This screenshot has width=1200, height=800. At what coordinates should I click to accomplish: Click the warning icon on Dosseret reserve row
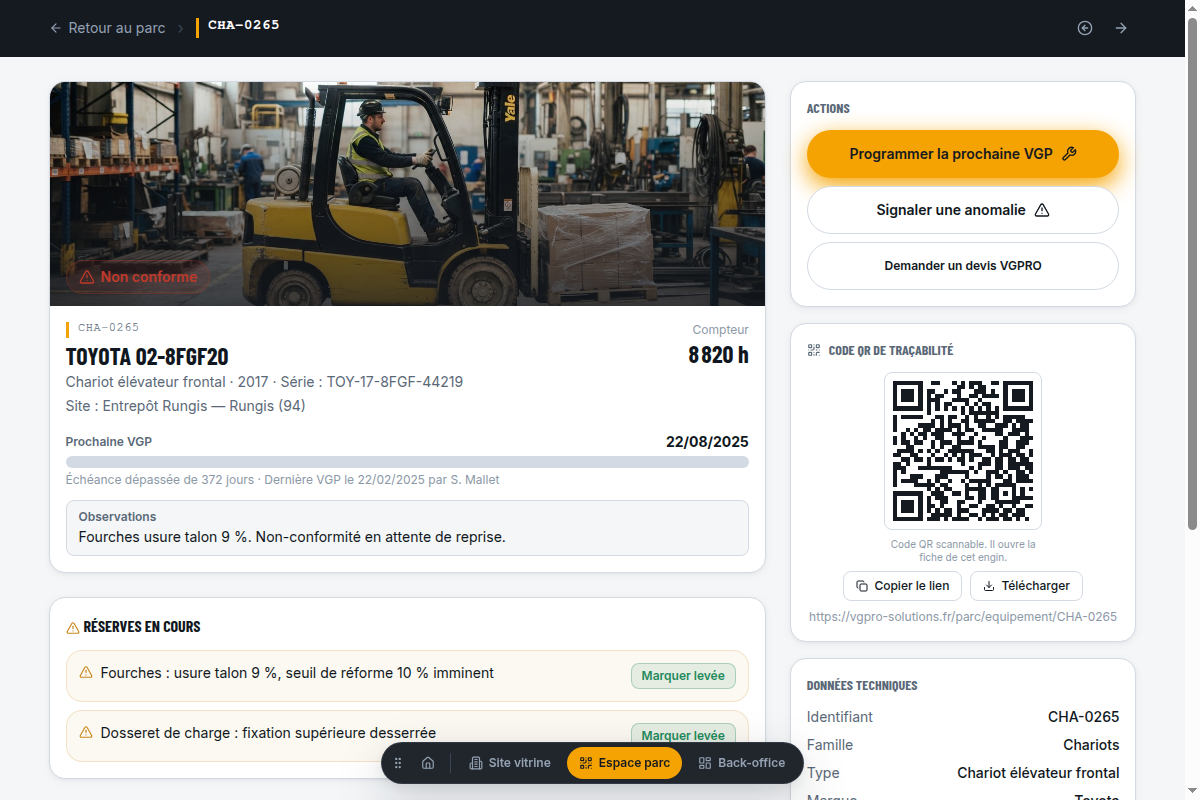[x=86, y=732]
